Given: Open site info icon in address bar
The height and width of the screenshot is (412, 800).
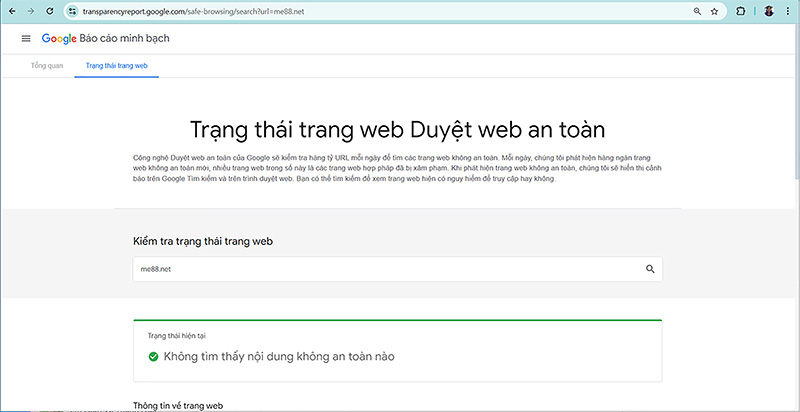Looking at the screenshot, I should click(72, 11).
